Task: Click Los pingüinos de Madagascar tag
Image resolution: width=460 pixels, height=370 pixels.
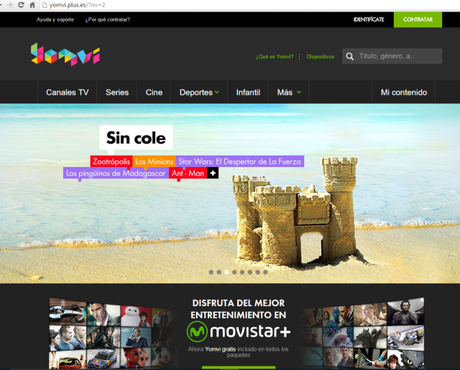Action: pos(116,173)
